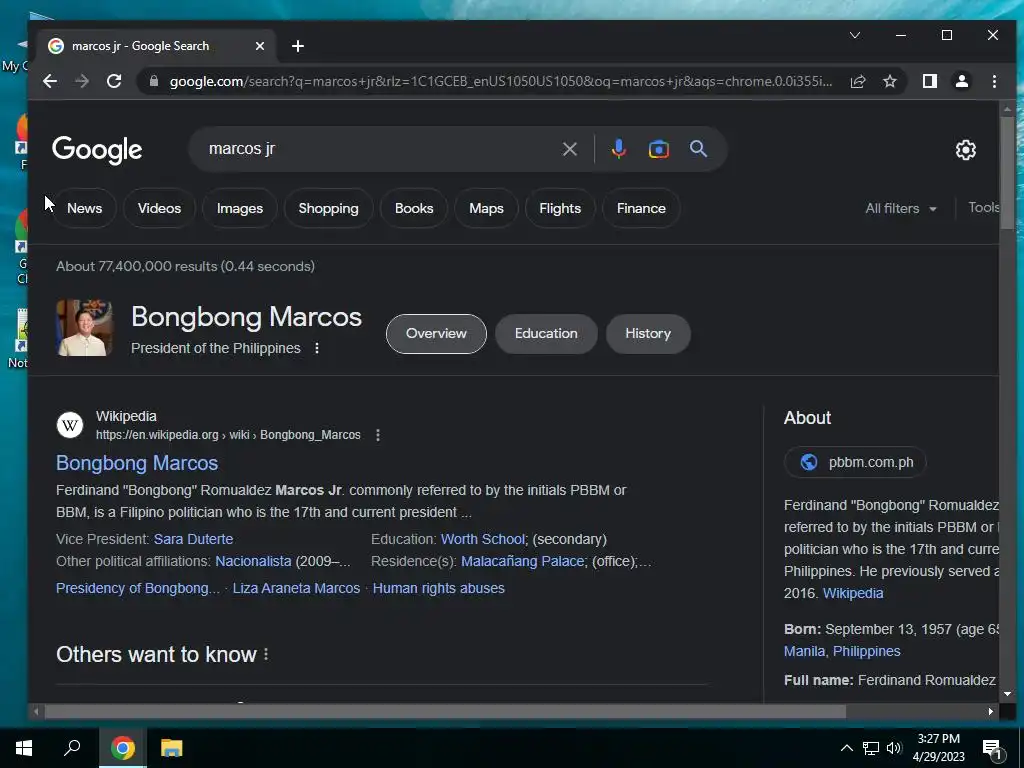Click the horizontal scrollbar right arrow
This screenshot has width=1024, height=768.
coord(991,712)
